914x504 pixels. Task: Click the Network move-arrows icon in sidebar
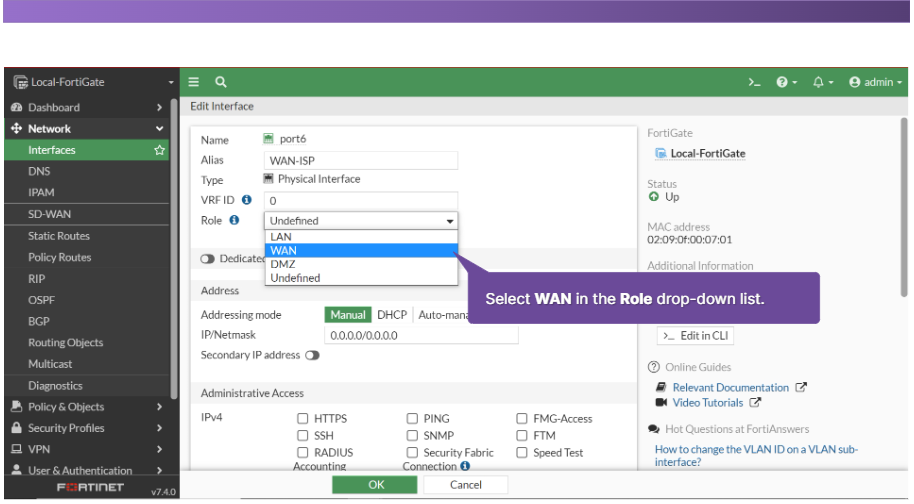(x=16, y=128)
